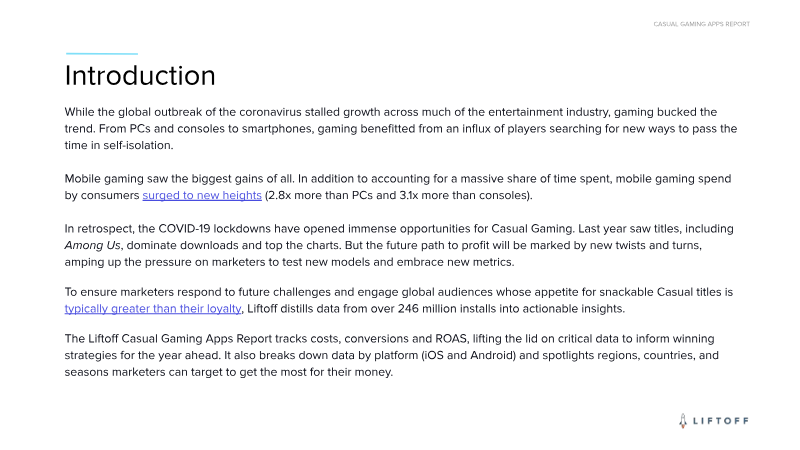Click the LIFTOFF wordmark text
Screen dimensions: 800x450
[x=721, y=421]
